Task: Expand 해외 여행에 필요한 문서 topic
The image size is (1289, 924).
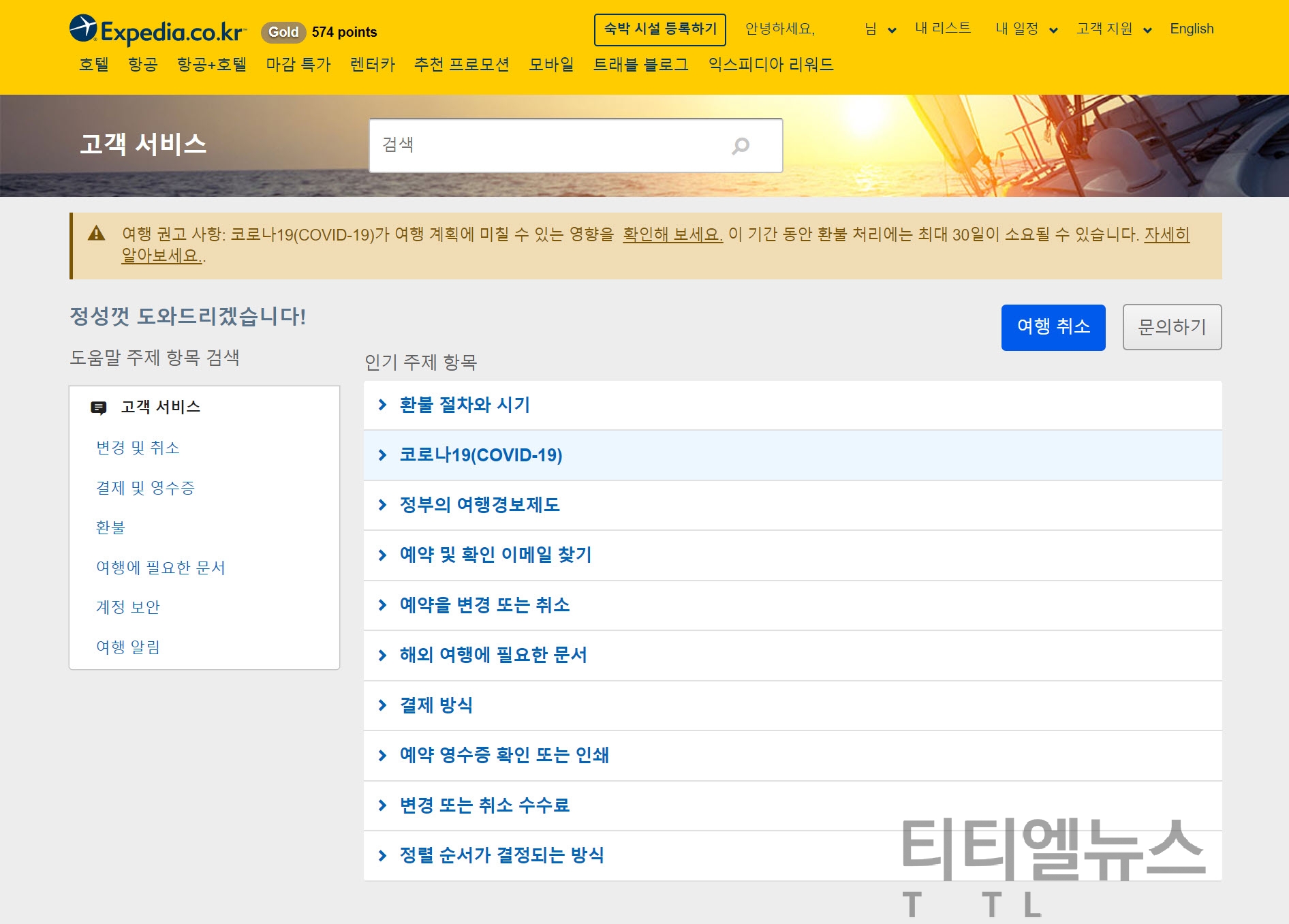Action: [x=792, y=655]
